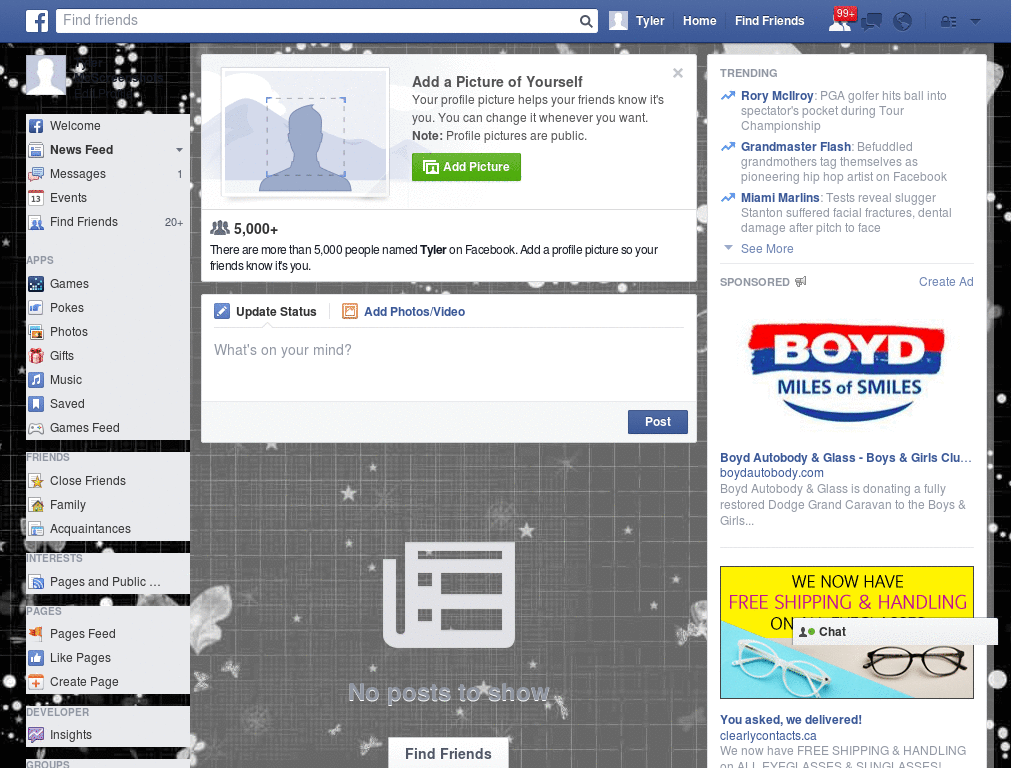Open Messages in the sidebar
Viewport: 1024px width, 768px height.
(x=108, y=174)
